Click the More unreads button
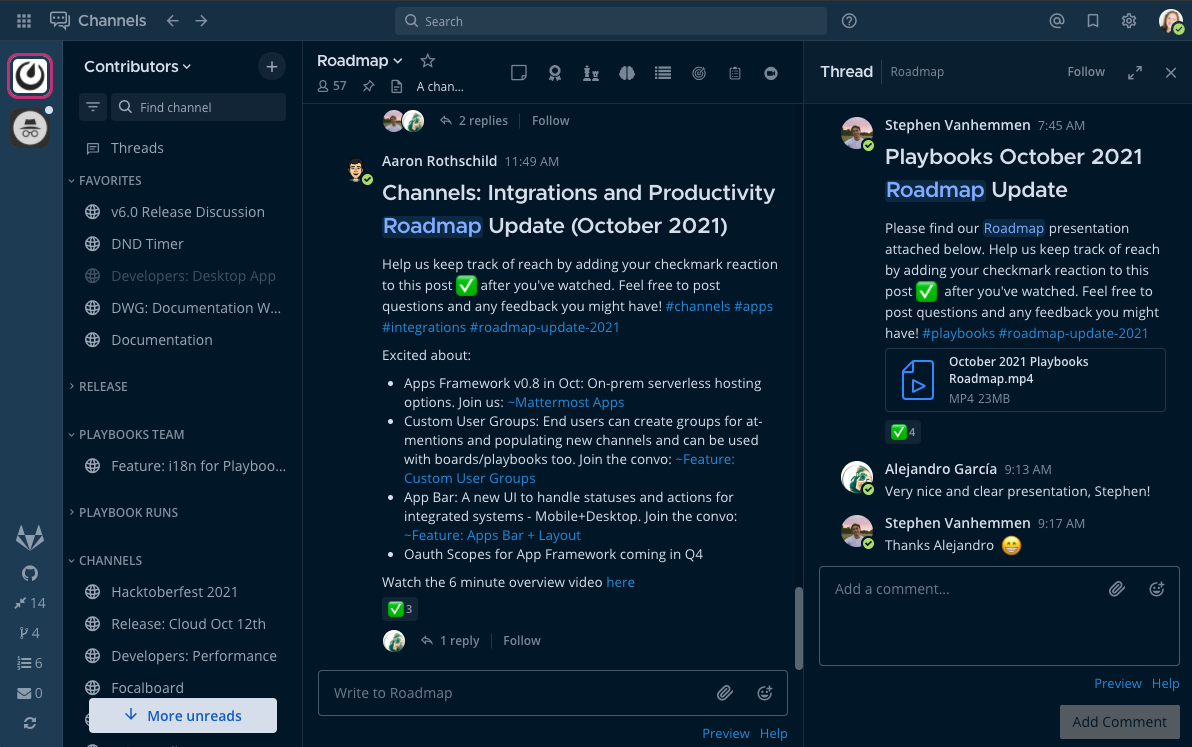The image size is (1192, 747). click(x=183, y=715)
